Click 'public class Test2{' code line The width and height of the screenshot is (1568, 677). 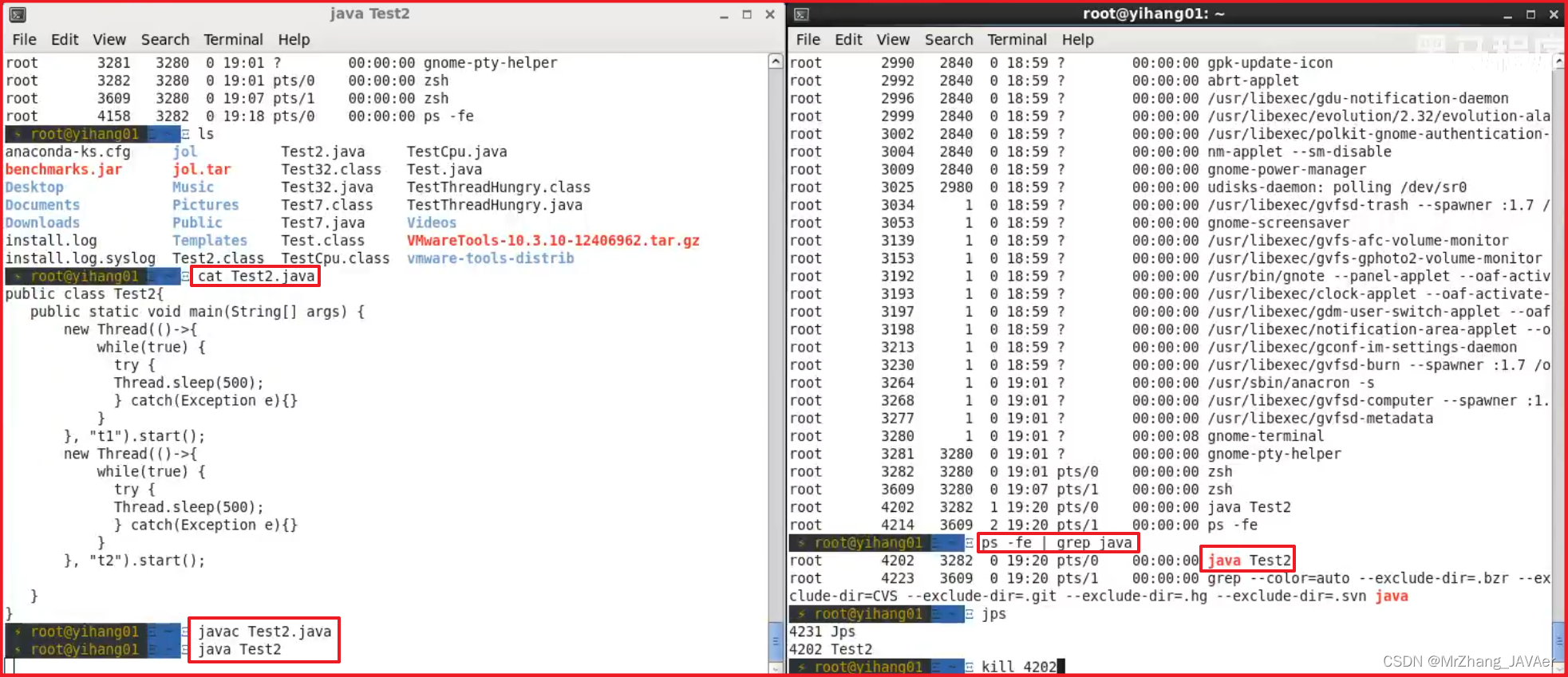point(84,293)
